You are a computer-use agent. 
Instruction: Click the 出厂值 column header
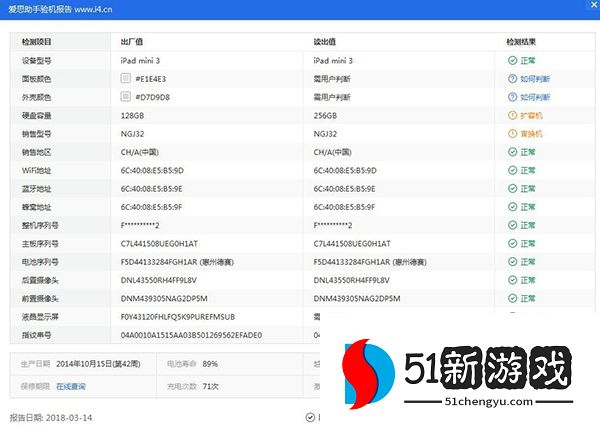click(132, 42)
